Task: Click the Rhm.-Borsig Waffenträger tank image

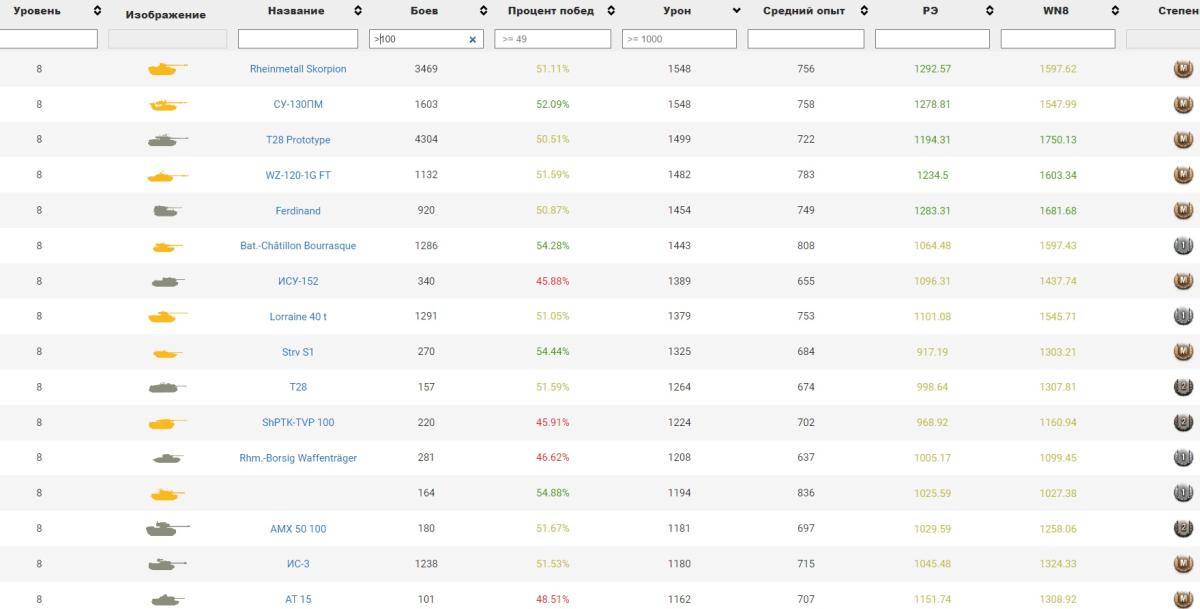Action: tap(167, 458)
